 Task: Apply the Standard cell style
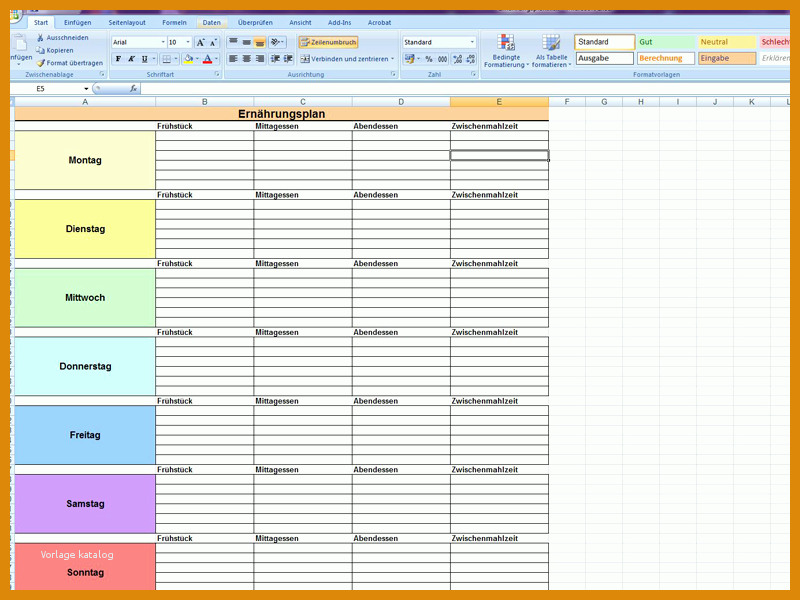point(605,42)
